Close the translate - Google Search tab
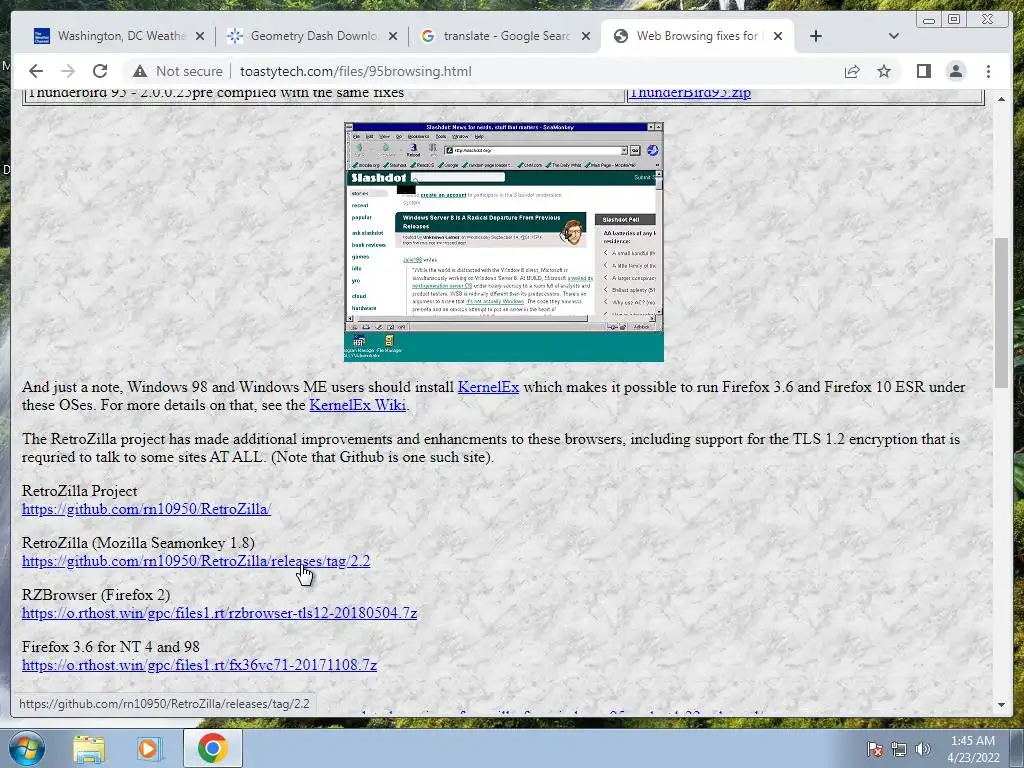This screenshot has height=768, width=1024. (586, 36)
